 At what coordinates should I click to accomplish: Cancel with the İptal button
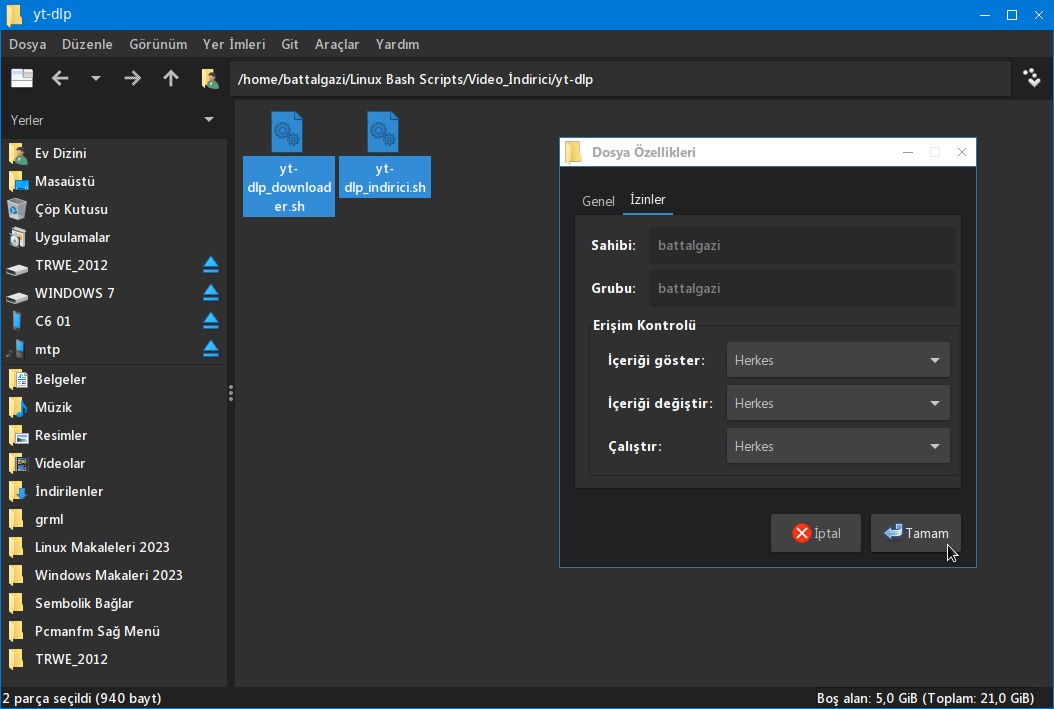click(x=816, y=533)
